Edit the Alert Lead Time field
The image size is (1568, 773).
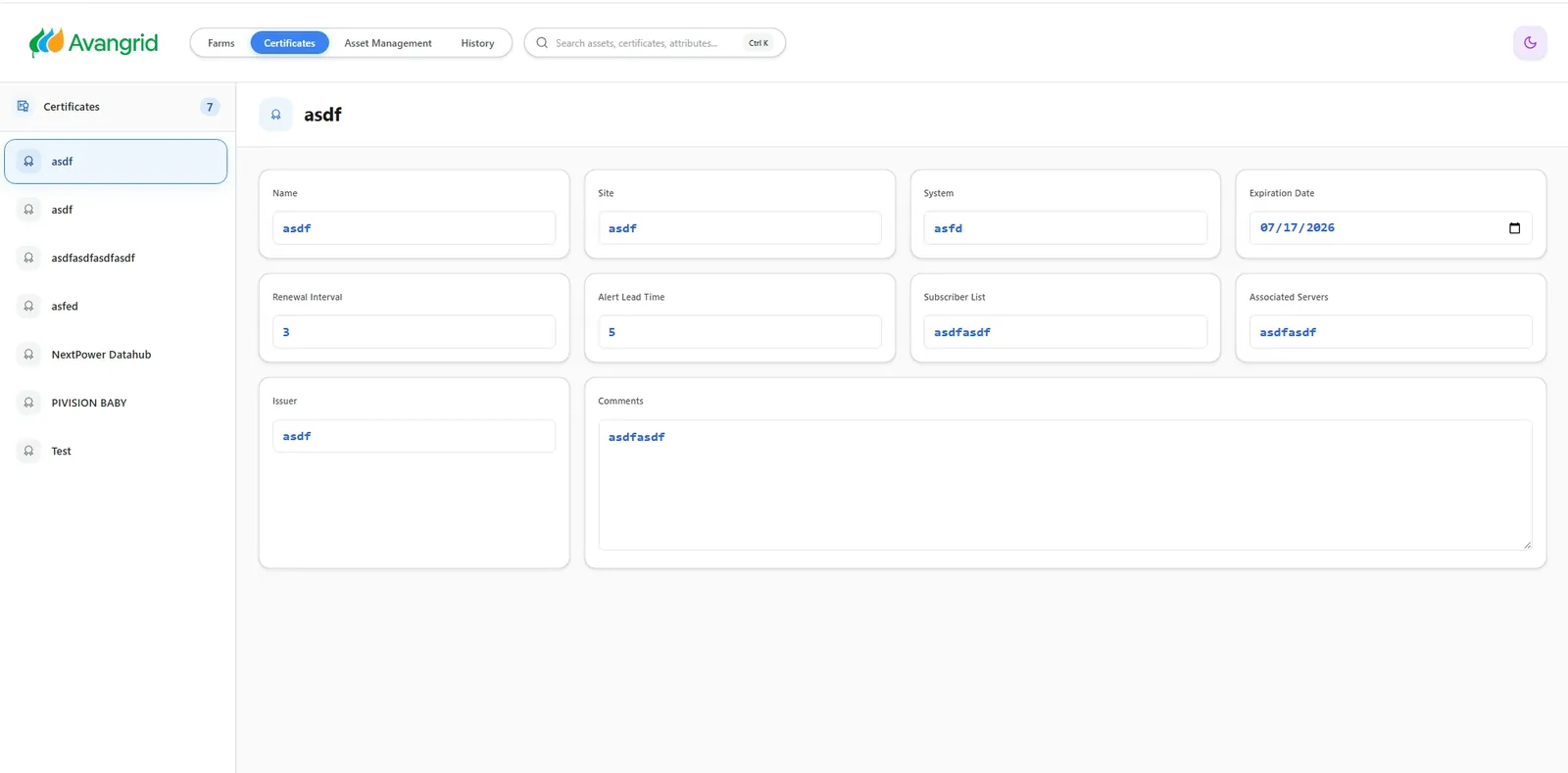tap(740, 332)
